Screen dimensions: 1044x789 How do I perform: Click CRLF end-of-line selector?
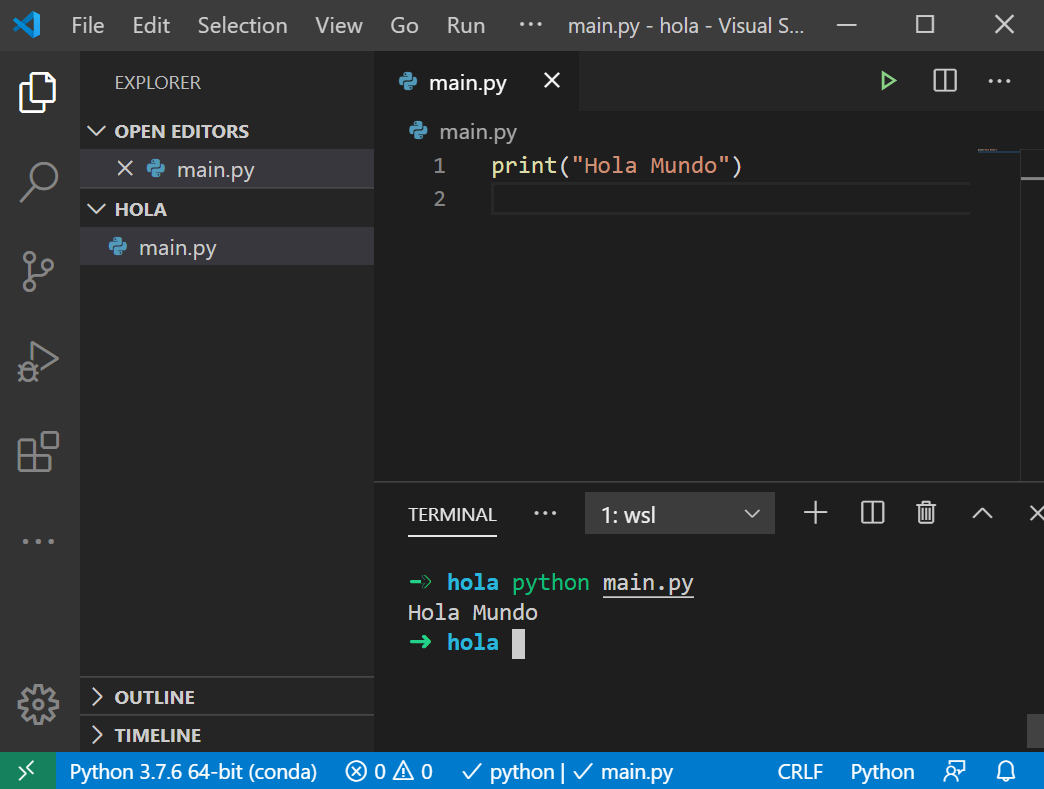pos(800,772)
